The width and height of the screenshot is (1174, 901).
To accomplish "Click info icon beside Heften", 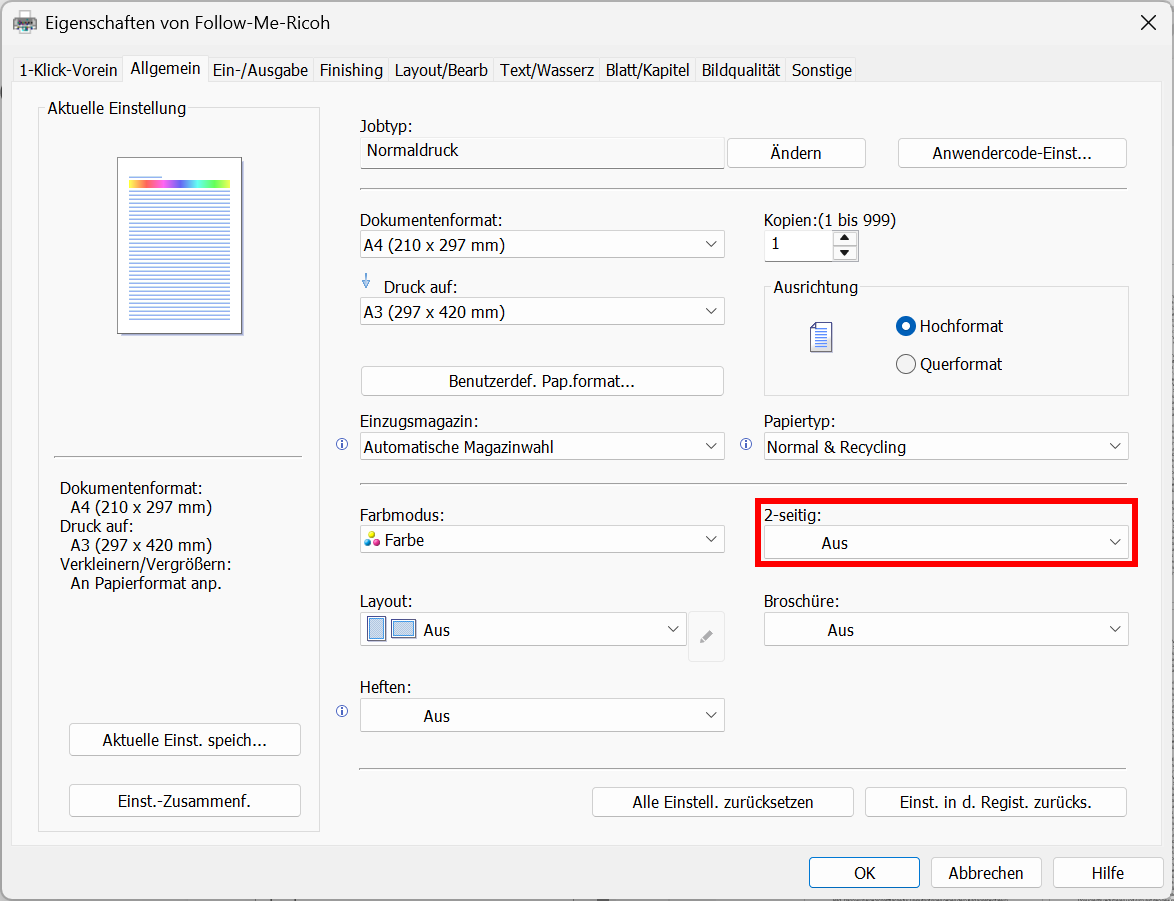I will click(342, 712).
